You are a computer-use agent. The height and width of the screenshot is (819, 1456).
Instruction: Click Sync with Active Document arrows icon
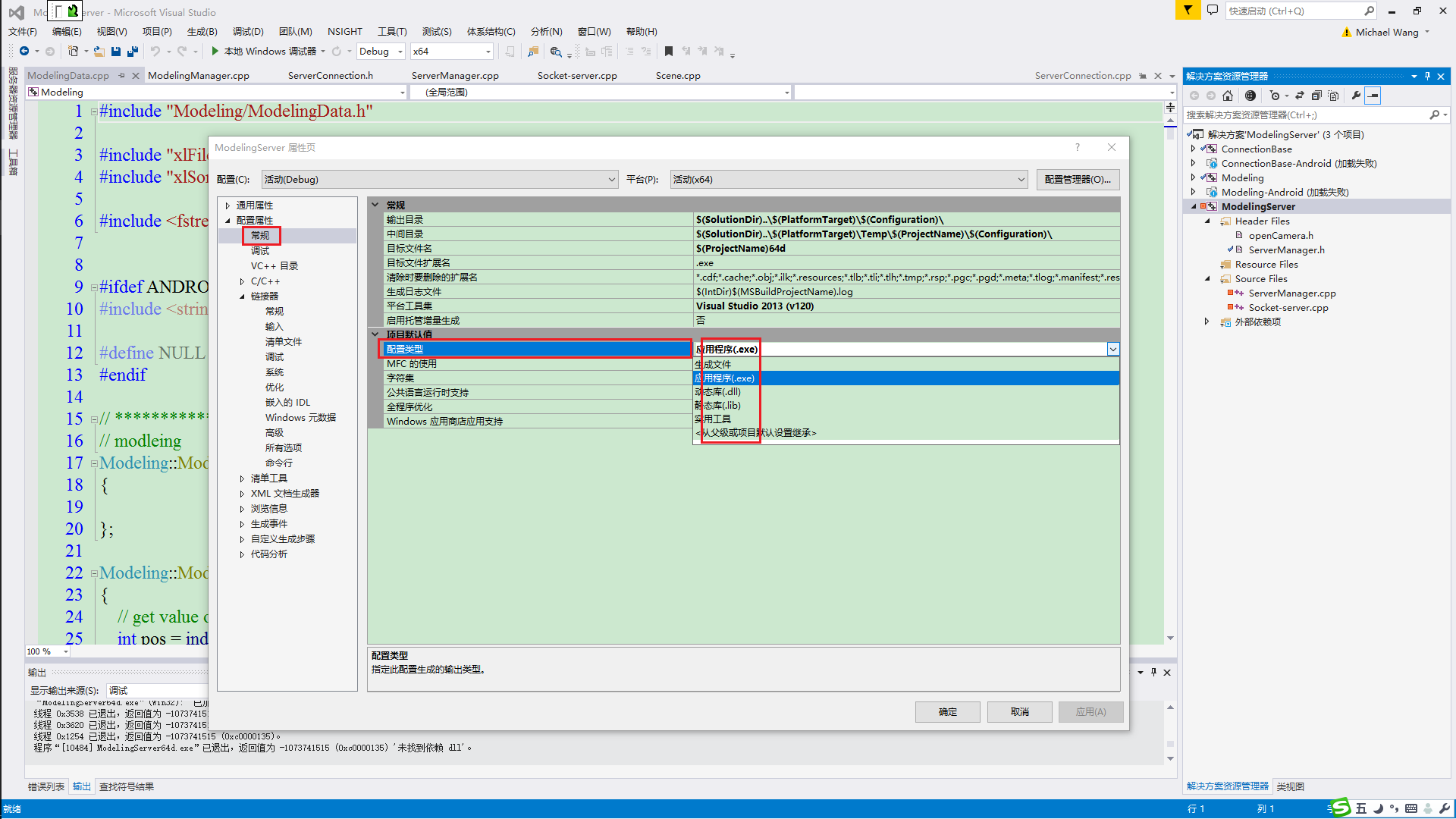click(x=1299, y=96)
